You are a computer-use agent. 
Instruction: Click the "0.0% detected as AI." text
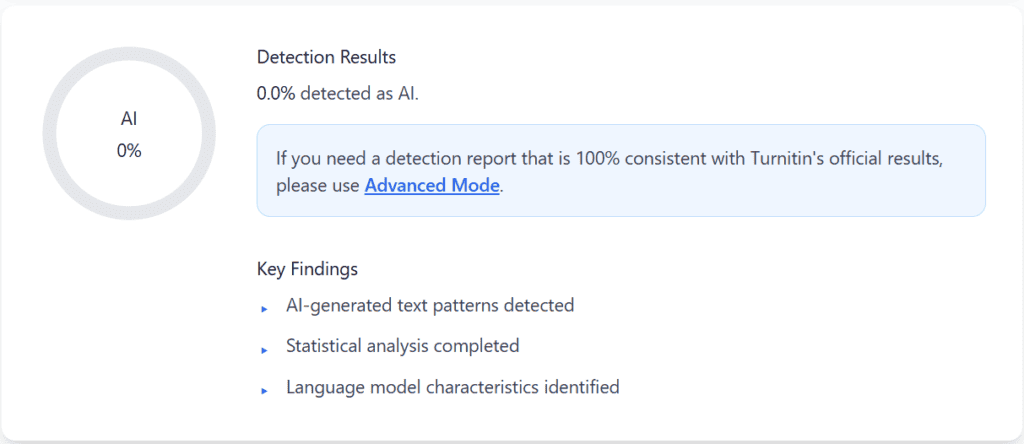point(338,94)
